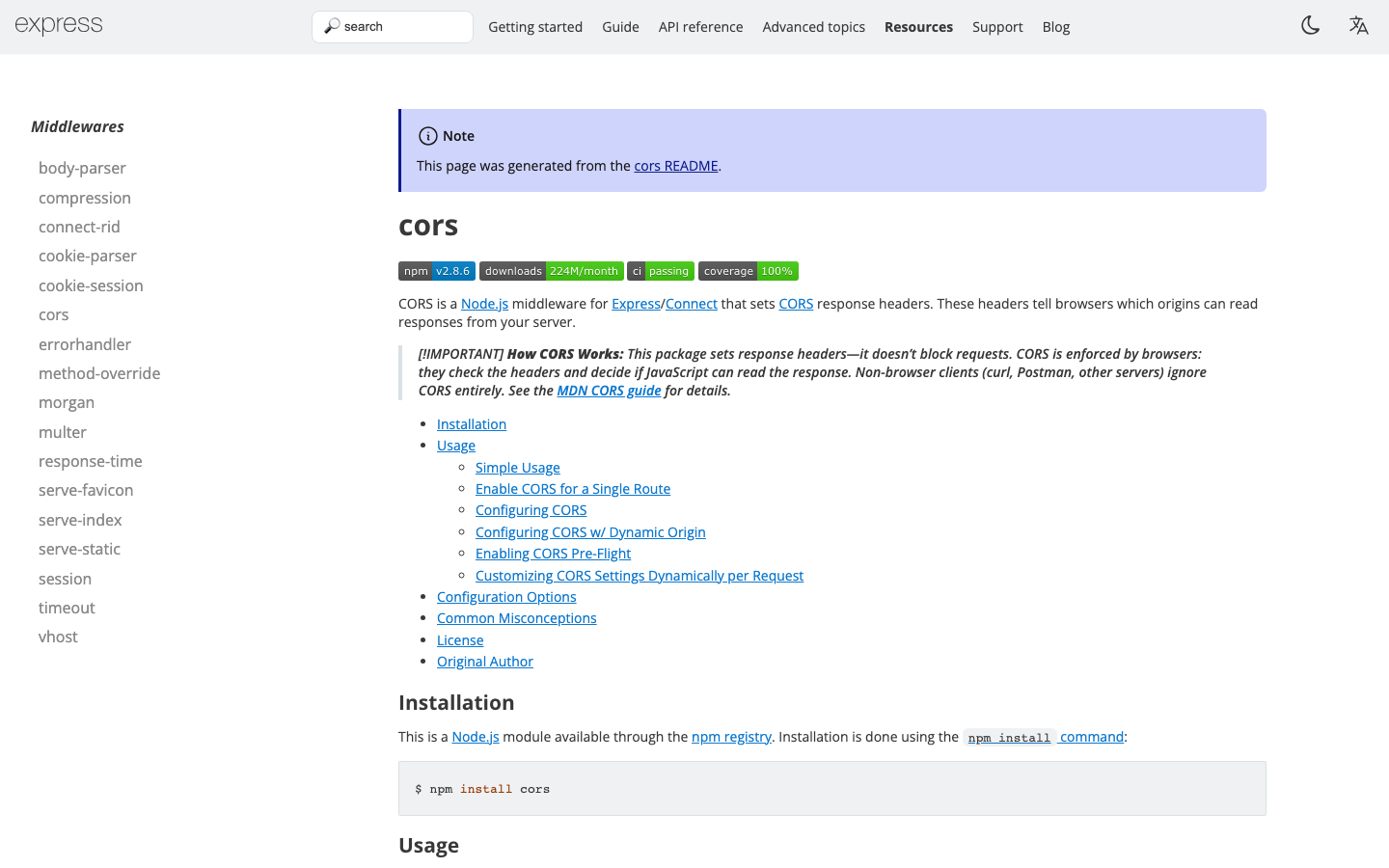Screen dimensions: 1389x868
Task: Click the downloads 224M/month badge
Action: point(552,271)
